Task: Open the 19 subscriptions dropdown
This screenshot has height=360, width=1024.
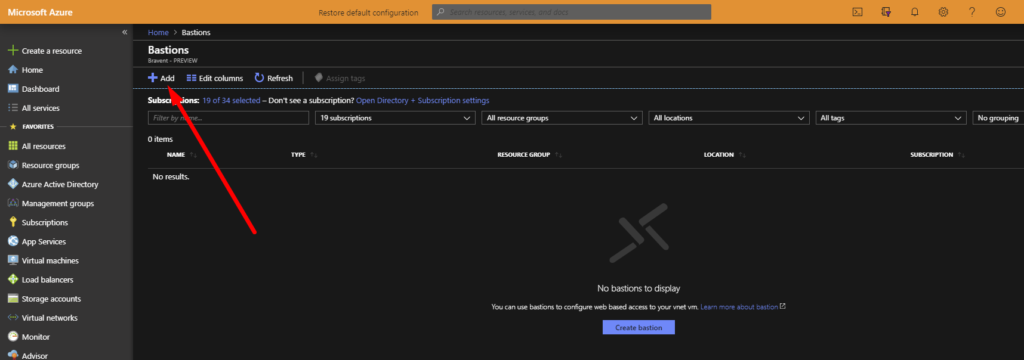Action: [395, 118]
